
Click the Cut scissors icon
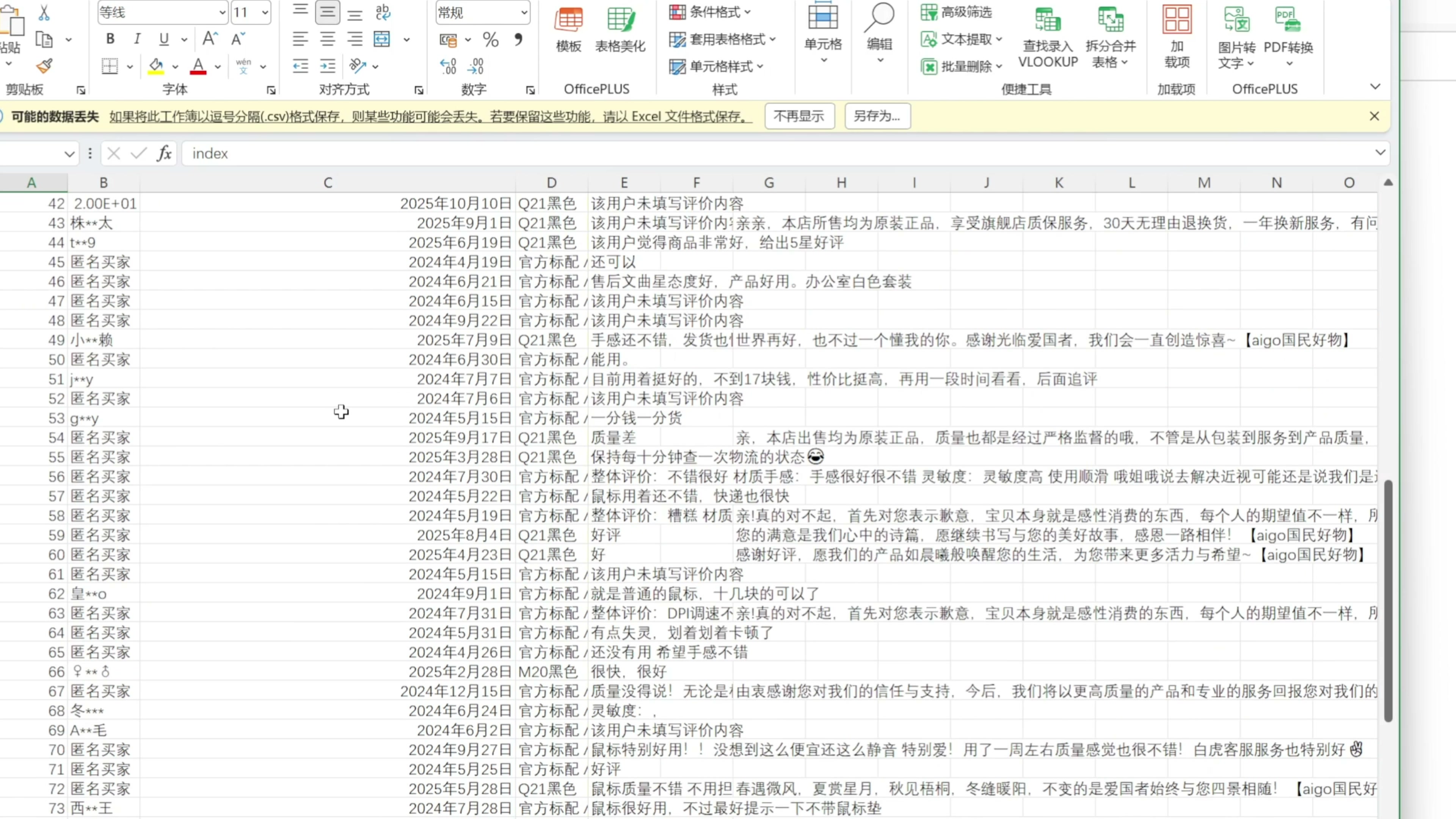[44, 13]
